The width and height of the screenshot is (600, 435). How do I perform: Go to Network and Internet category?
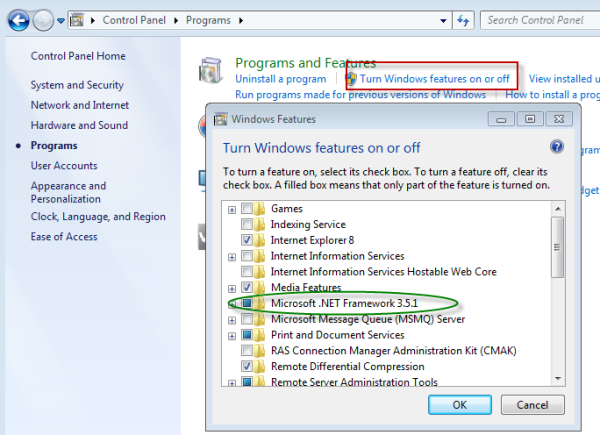[x=79, y=105]
